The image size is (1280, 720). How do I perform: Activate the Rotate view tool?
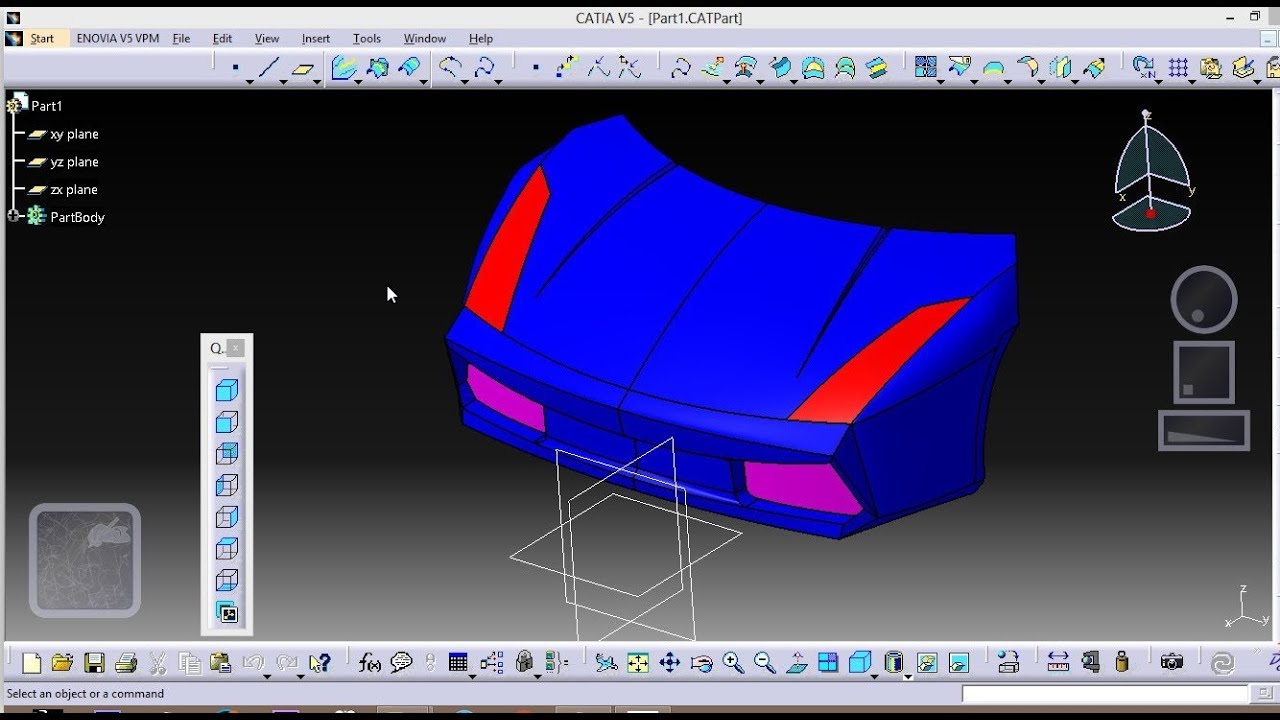click(x=702, y=662)
